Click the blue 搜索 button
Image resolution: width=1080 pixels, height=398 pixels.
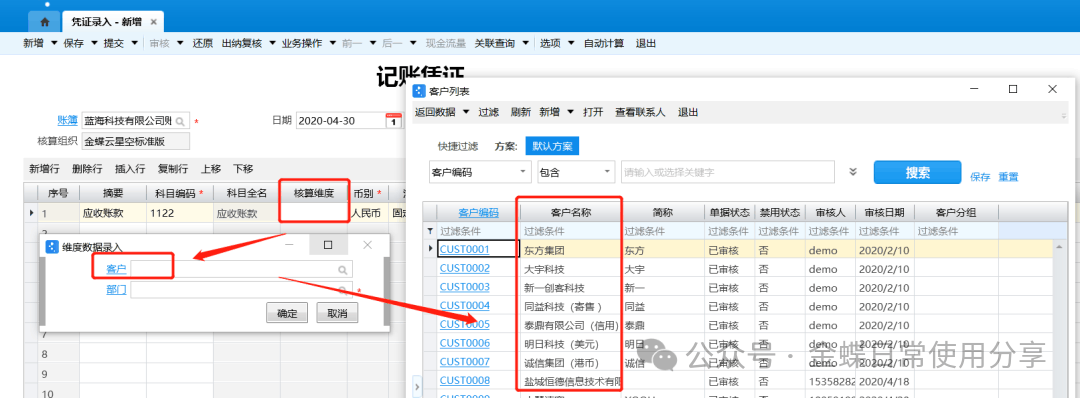(x=917, y=172)
